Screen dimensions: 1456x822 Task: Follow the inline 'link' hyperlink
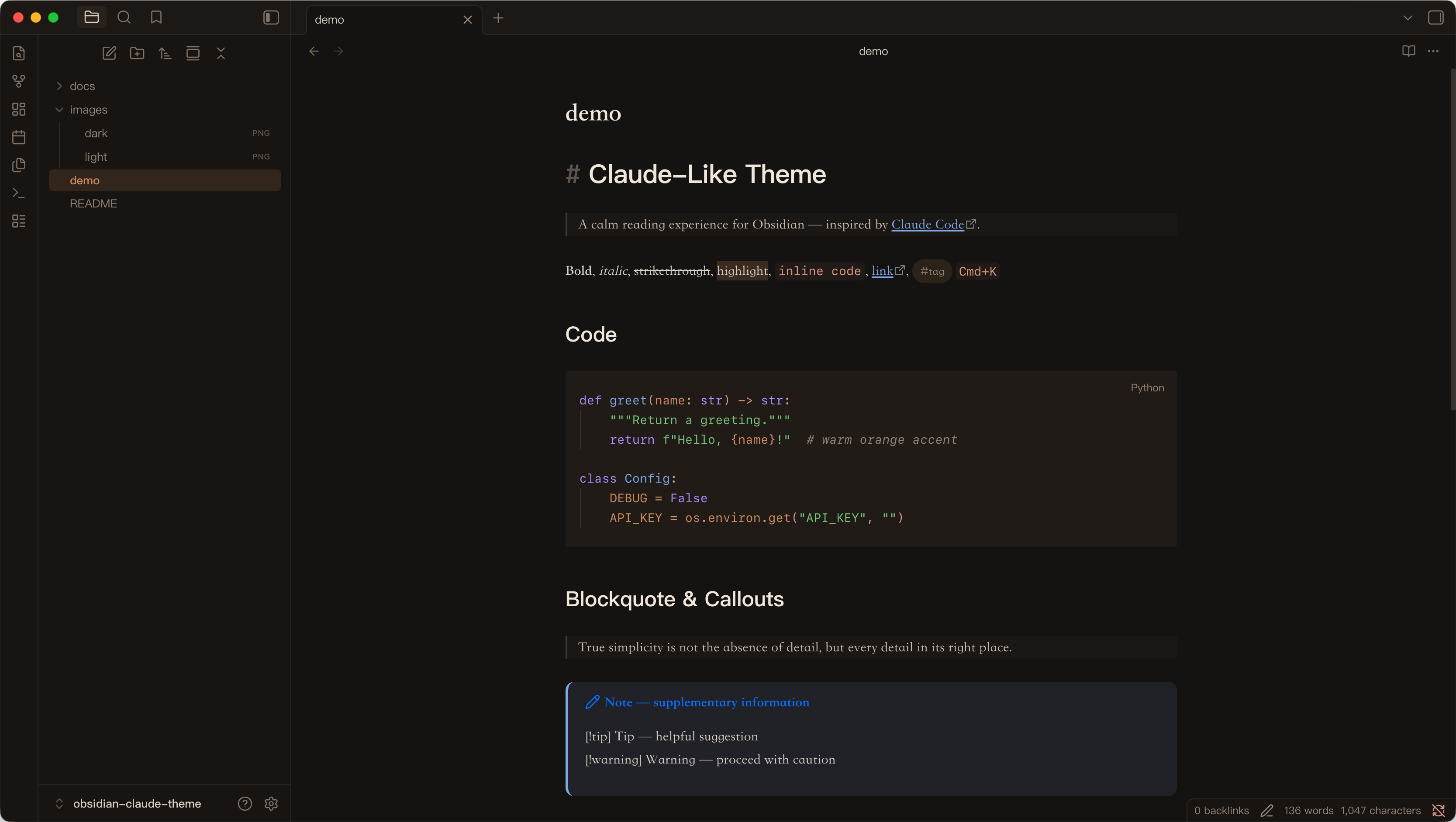tap(882, 271)
